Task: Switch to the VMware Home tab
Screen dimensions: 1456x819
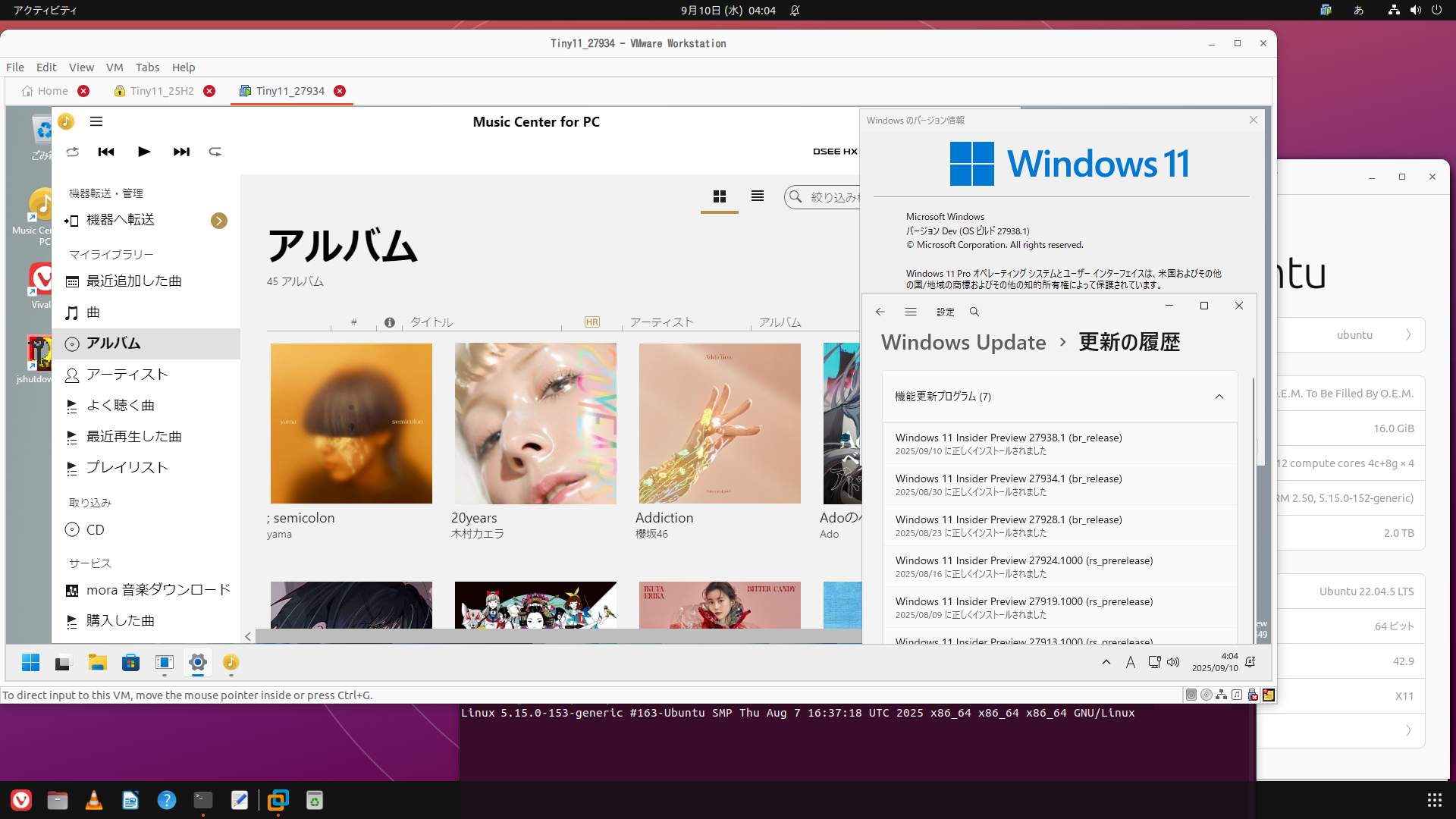Action: 45,91
